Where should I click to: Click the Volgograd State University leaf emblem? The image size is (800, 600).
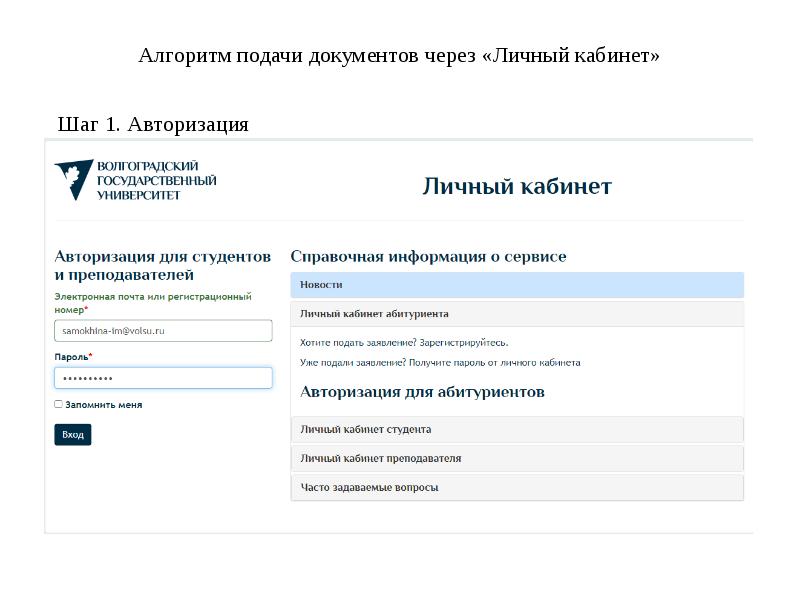pyautogui.click(x=73, y=179)
